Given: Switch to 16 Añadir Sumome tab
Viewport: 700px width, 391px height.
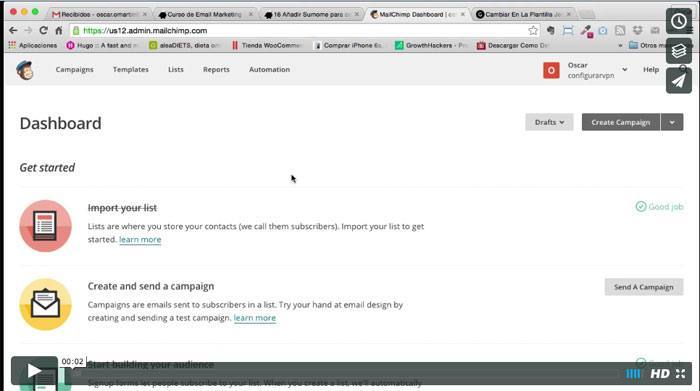Looking at the screenshot, I should point(312,14).
